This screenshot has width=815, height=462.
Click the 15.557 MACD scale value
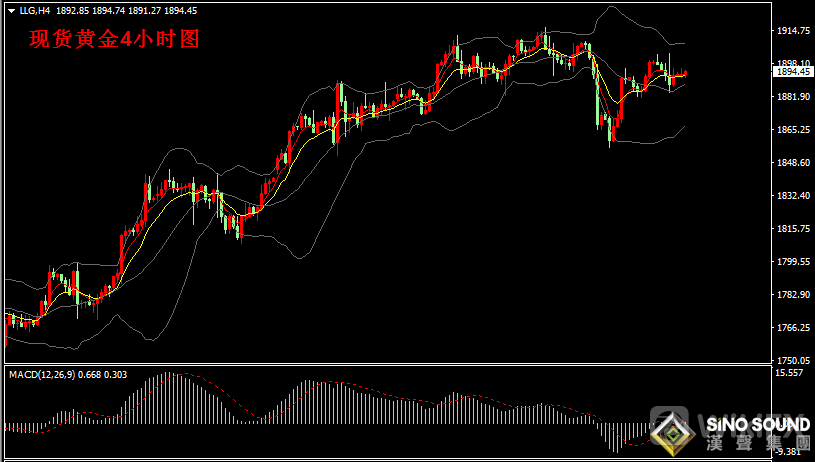tap(791, 373)
